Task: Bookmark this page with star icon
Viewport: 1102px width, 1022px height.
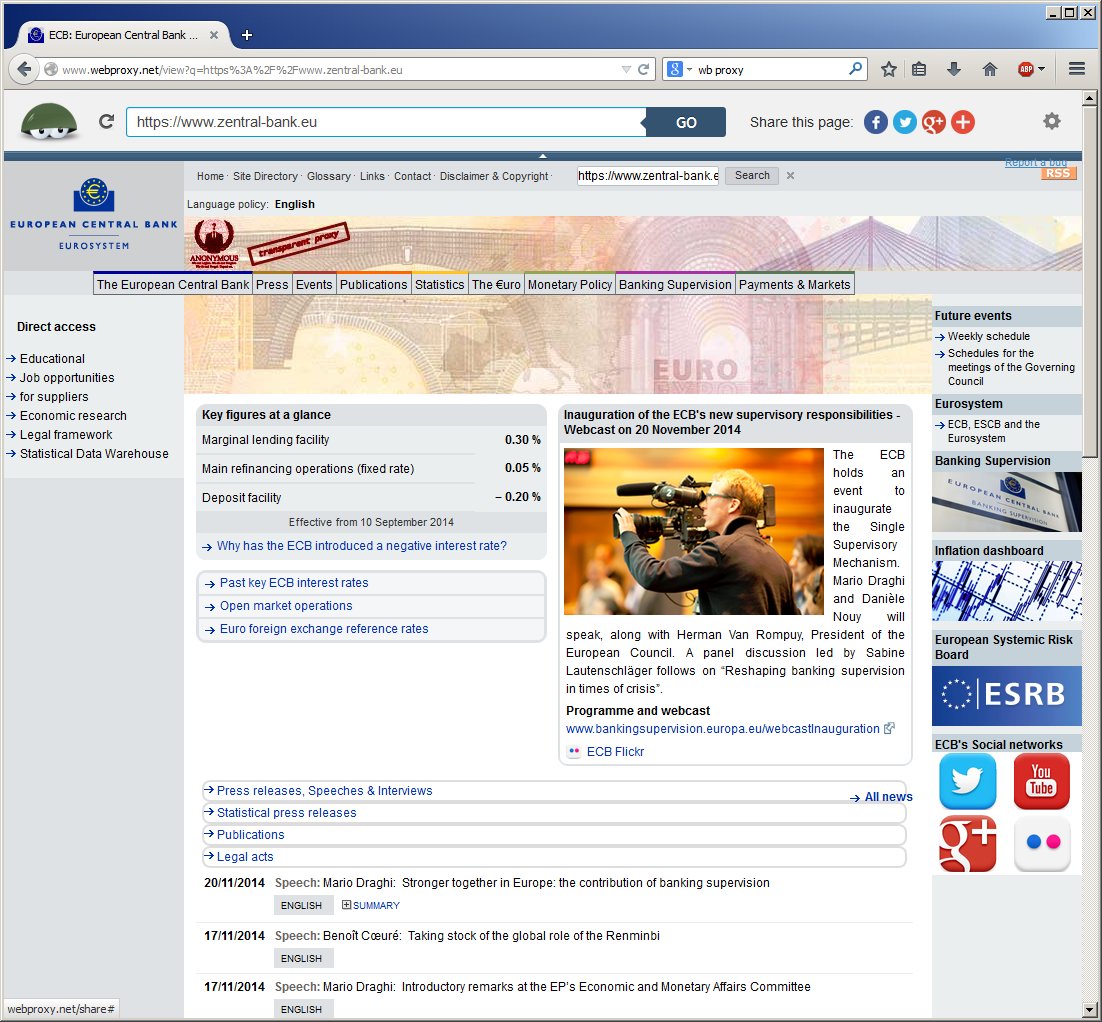Action: pos(888,70)
